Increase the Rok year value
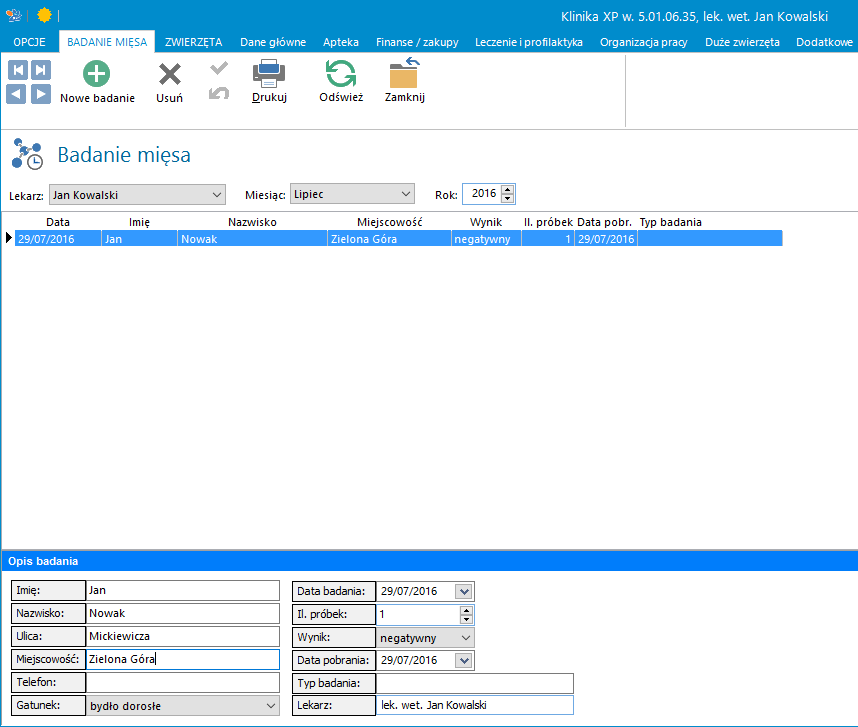This screenshot has height=727, width=858. pyautogui.click(x=508, y=190)
